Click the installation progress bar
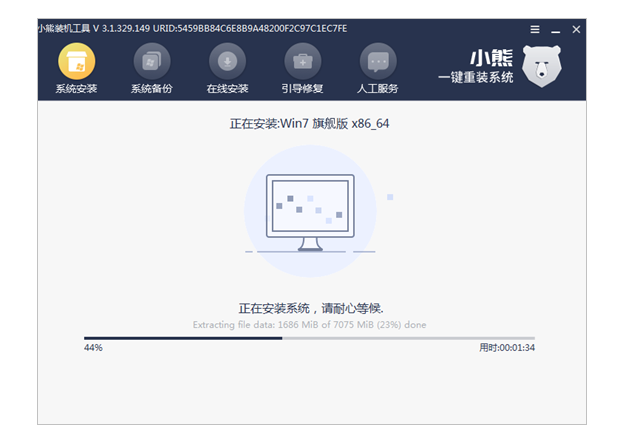 point(309,338)
